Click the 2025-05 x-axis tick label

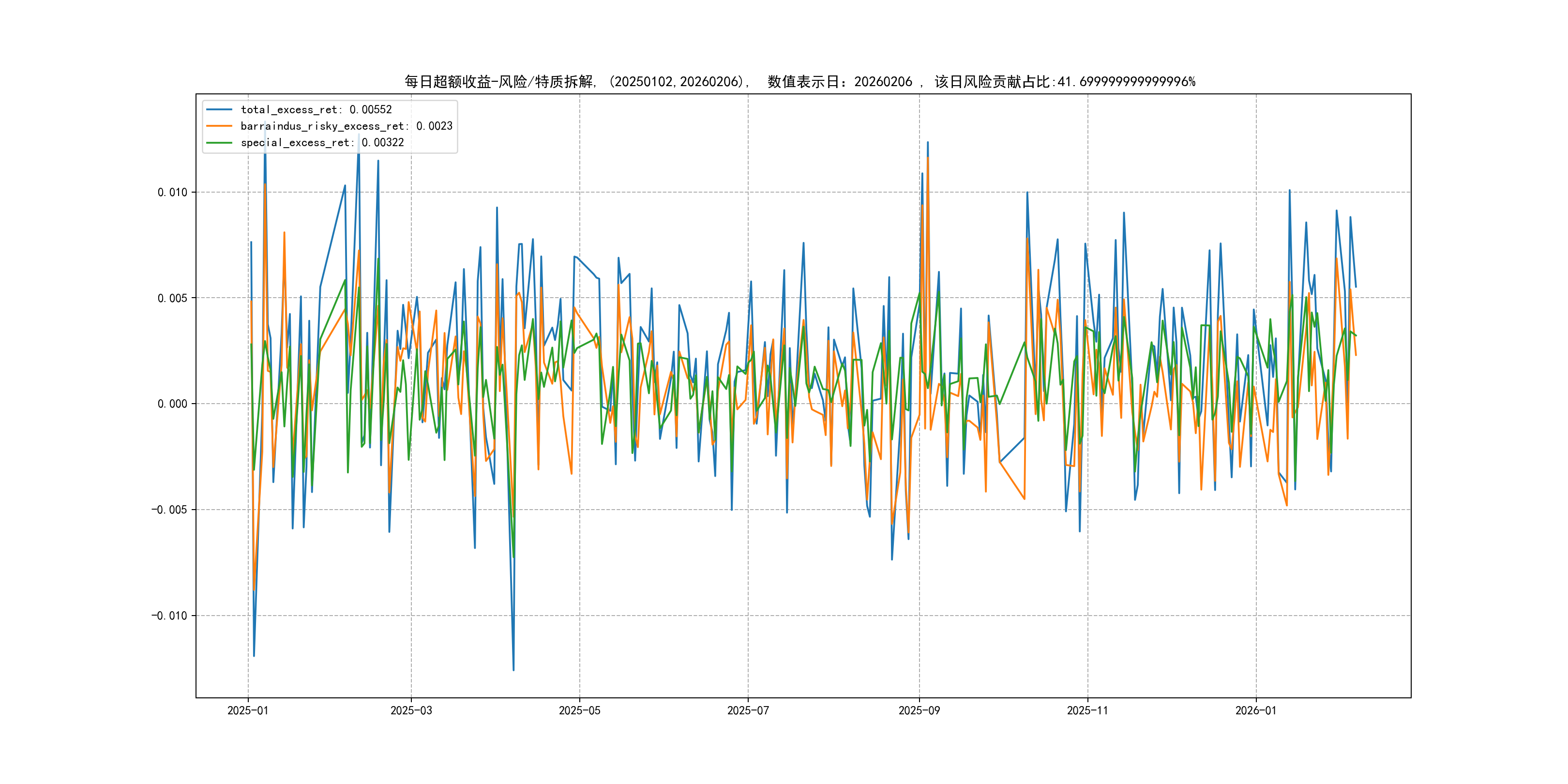[579, 710]
